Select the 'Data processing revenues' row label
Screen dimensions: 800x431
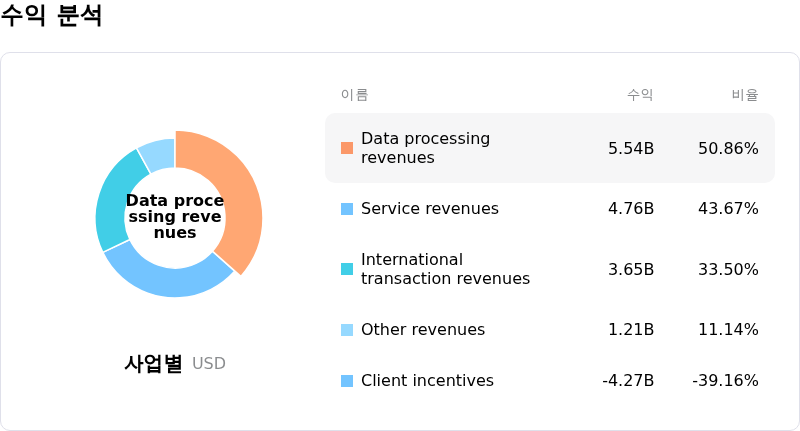[426, 148]
